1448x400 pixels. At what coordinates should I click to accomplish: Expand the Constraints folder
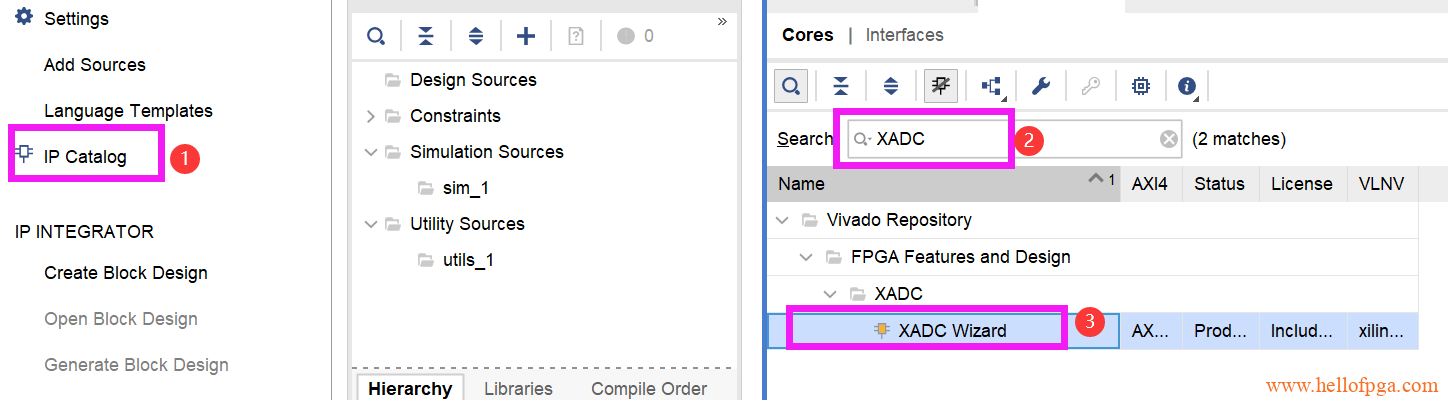(x=371, y=116)
